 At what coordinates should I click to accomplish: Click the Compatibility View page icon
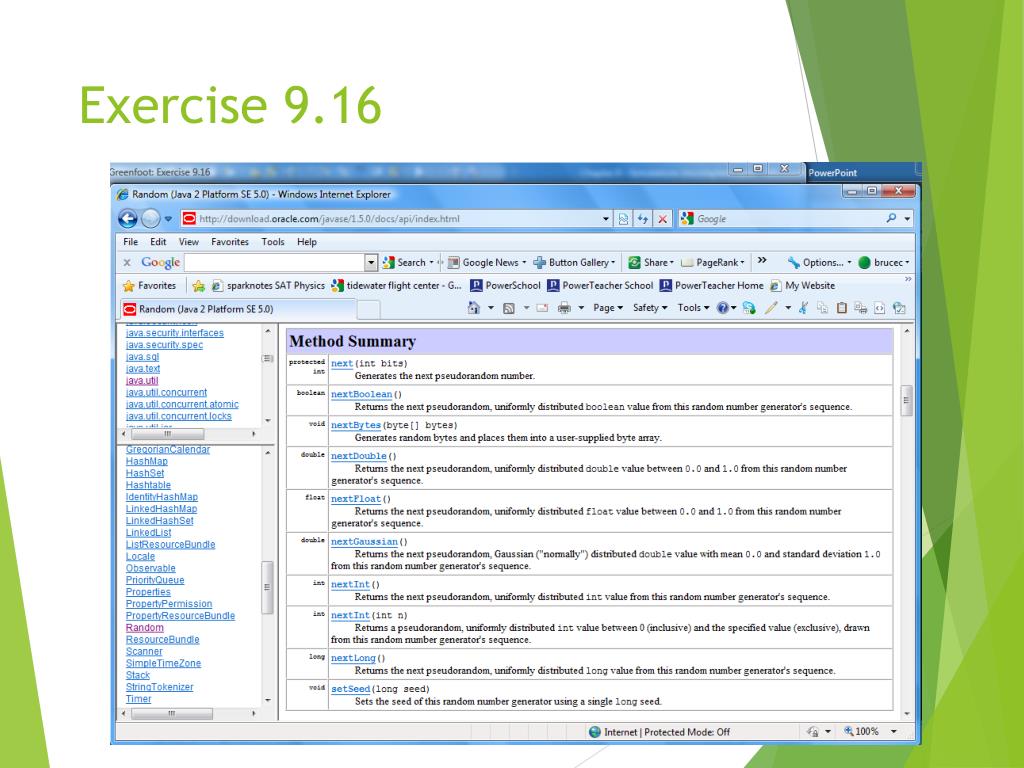(x=624, y=219)
